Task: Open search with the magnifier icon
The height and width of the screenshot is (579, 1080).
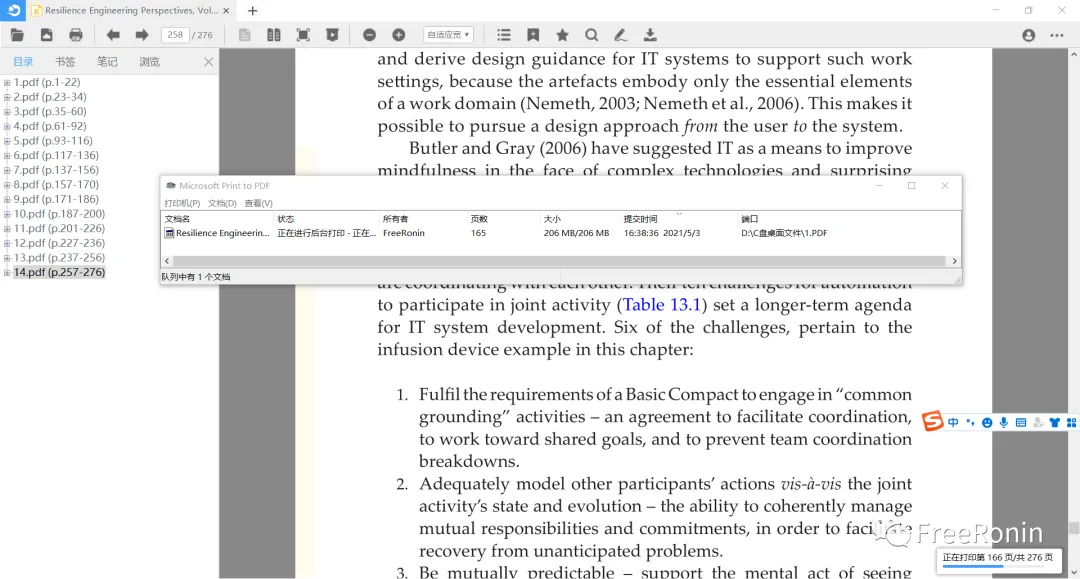Action: point(592,35)
